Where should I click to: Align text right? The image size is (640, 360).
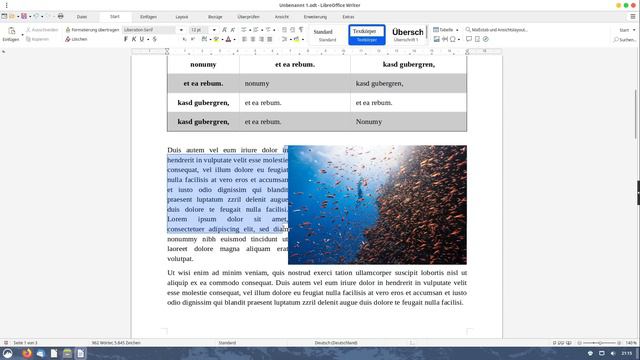pos(261,39)
